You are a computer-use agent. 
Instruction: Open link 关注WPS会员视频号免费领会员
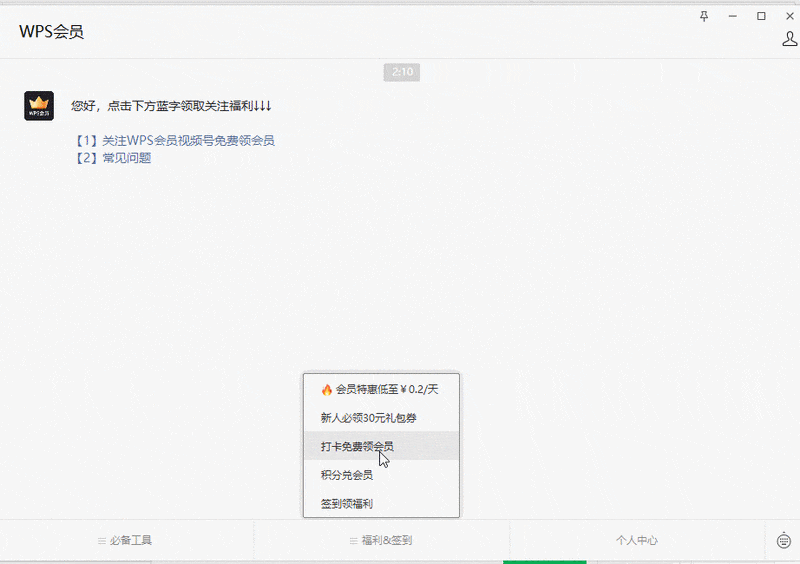coord(188,140)
